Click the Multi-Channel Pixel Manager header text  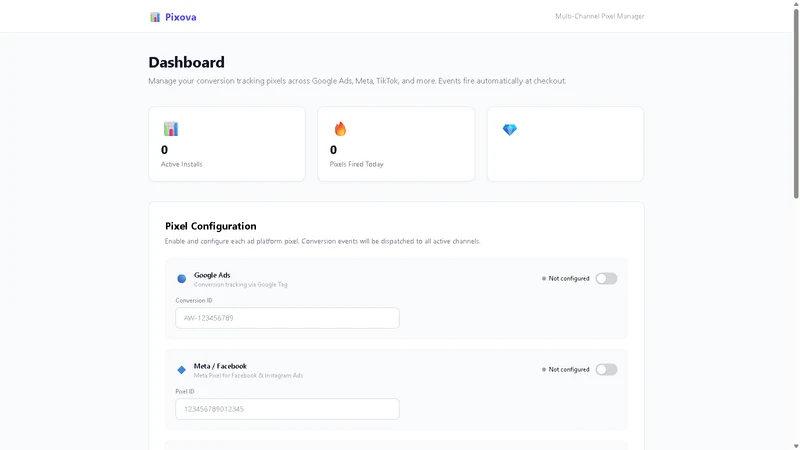point(599,16)
